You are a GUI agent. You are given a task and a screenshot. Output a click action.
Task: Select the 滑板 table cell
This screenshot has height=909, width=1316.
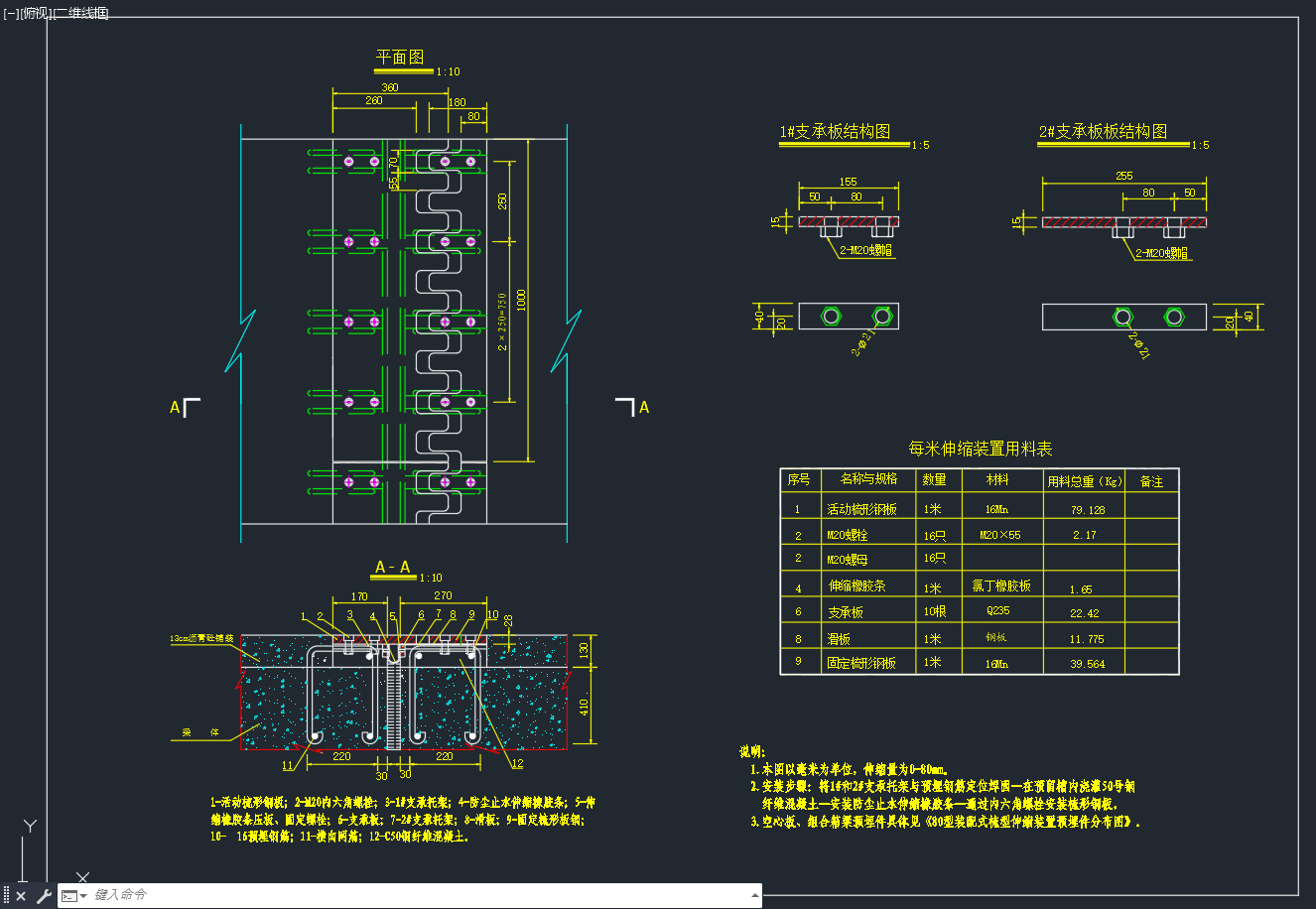[839, 639]
